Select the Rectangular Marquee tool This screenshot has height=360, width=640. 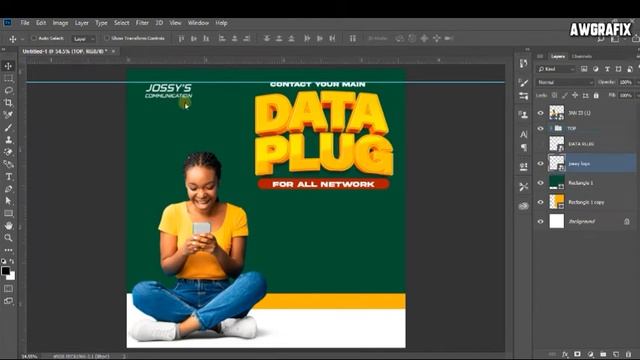tap(8, 78)
